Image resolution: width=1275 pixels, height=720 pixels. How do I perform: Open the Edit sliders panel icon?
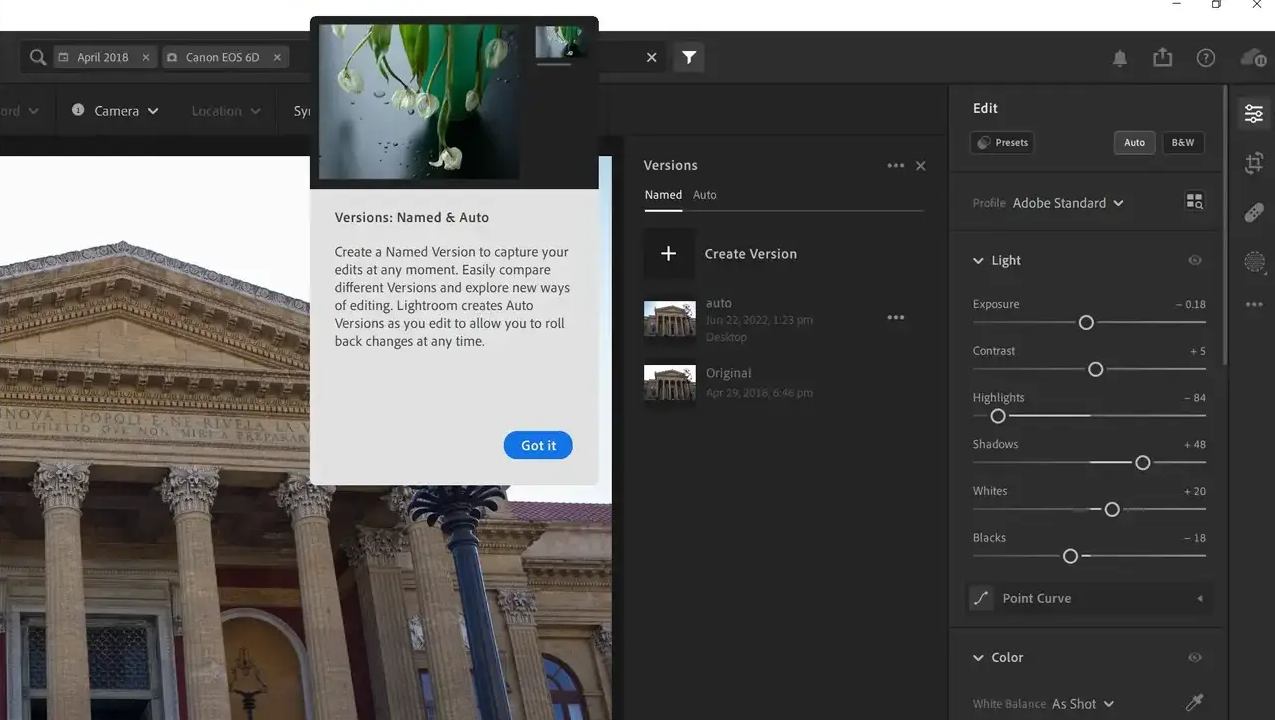pos(1253,114)
